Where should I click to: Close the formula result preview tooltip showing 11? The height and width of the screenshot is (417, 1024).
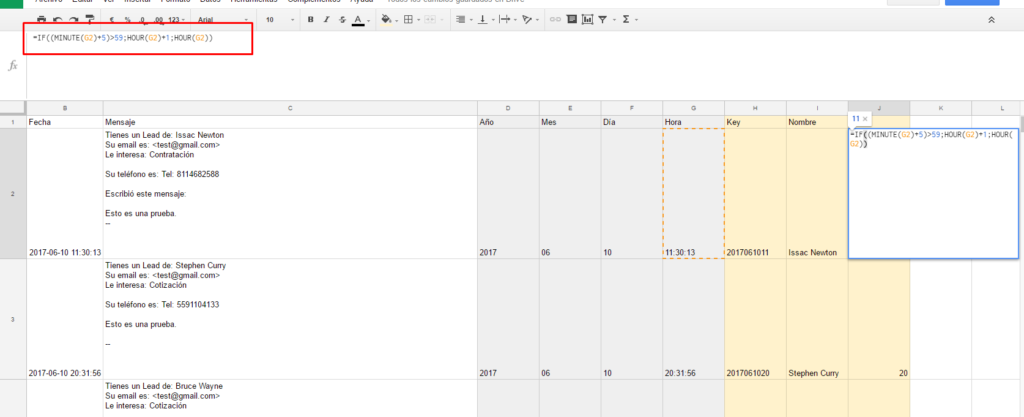click(x=865, y=119)
